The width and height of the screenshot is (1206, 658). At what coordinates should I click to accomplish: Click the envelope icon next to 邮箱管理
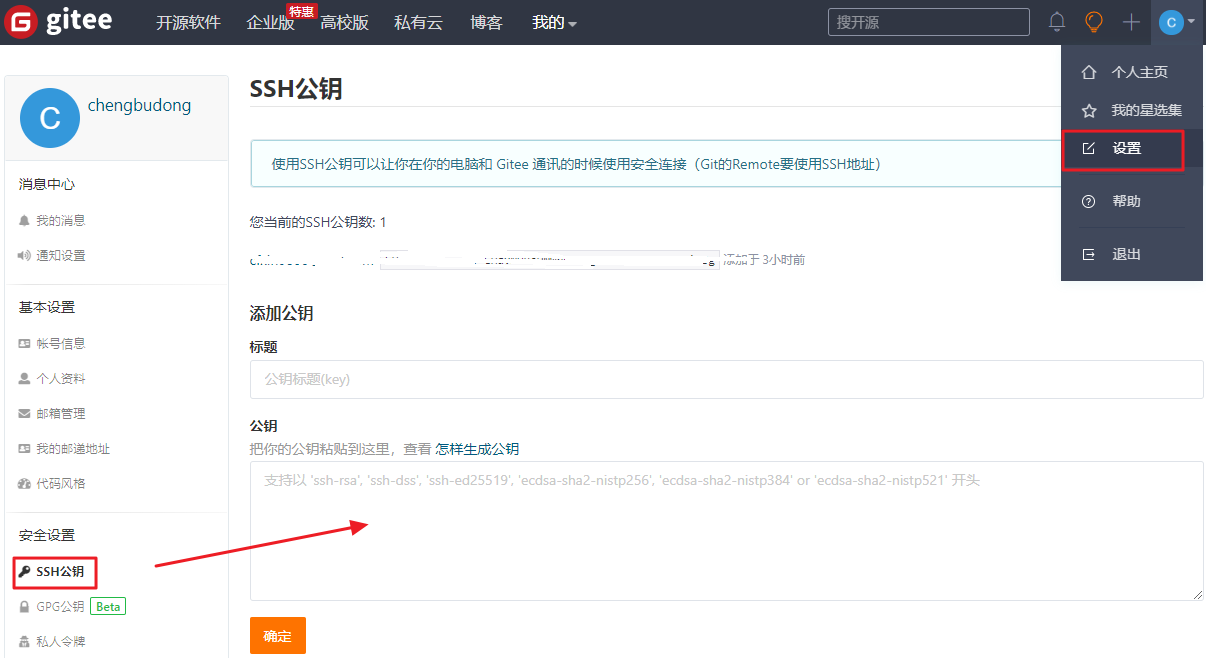pyautogui.click(x=25, y=413)
